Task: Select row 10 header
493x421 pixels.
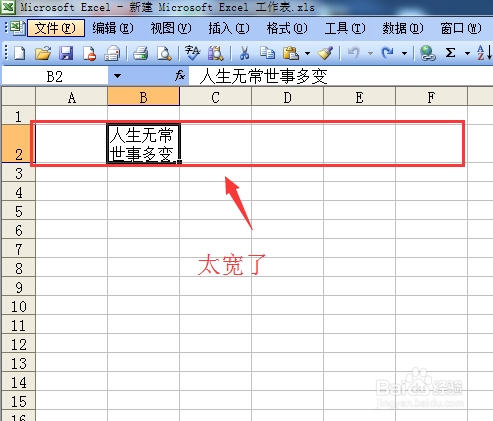Action: point(18,306)
